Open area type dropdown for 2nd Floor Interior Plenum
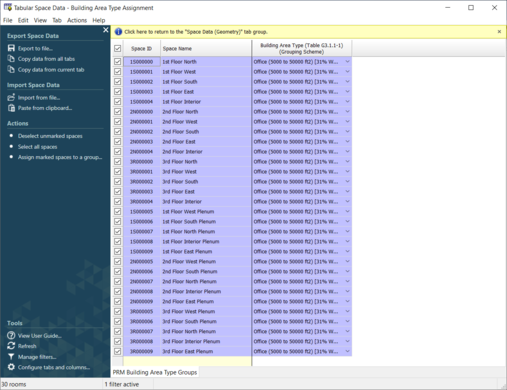Screen dimensions: 507x390 click(x=347, y=292)
